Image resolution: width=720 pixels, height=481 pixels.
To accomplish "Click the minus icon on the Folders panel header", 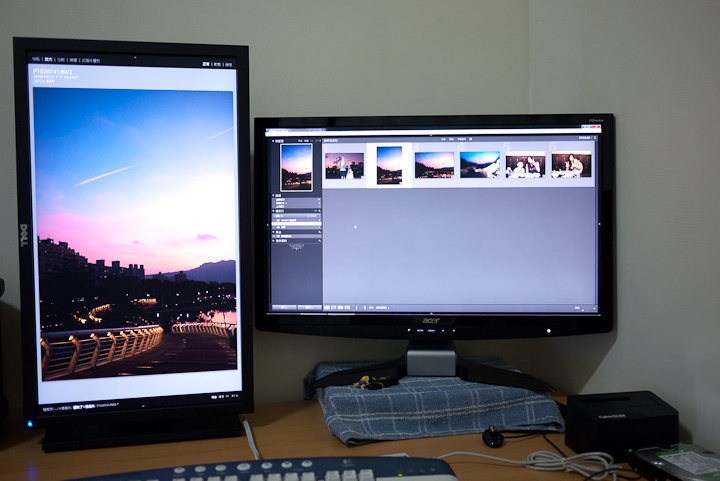I will pyautogui.click(x=315, y=211).
